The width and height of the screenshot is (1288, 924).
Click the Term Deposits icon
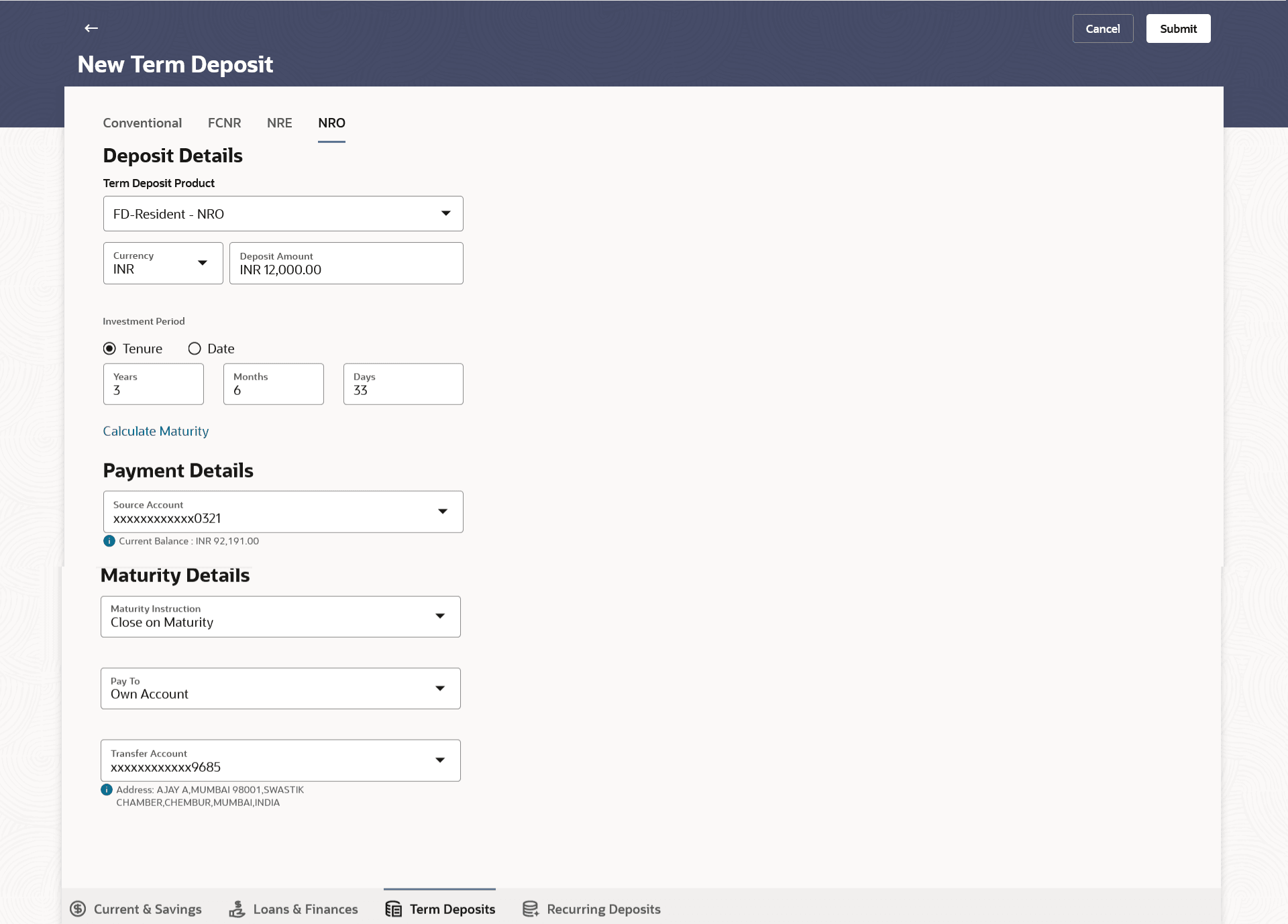point(394,909)
